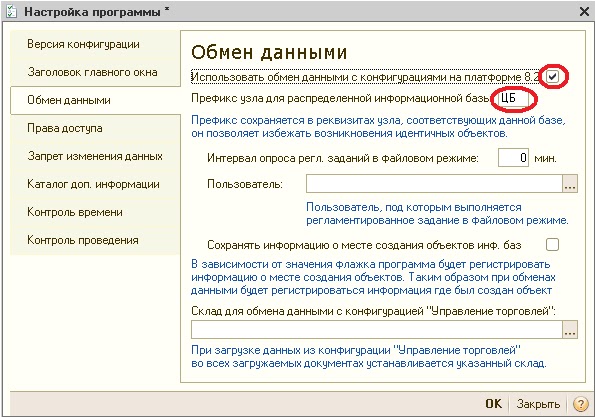This screenshot has width=595, height=417.
Task: Open Запрет изменения данных section
Action: 95,156
